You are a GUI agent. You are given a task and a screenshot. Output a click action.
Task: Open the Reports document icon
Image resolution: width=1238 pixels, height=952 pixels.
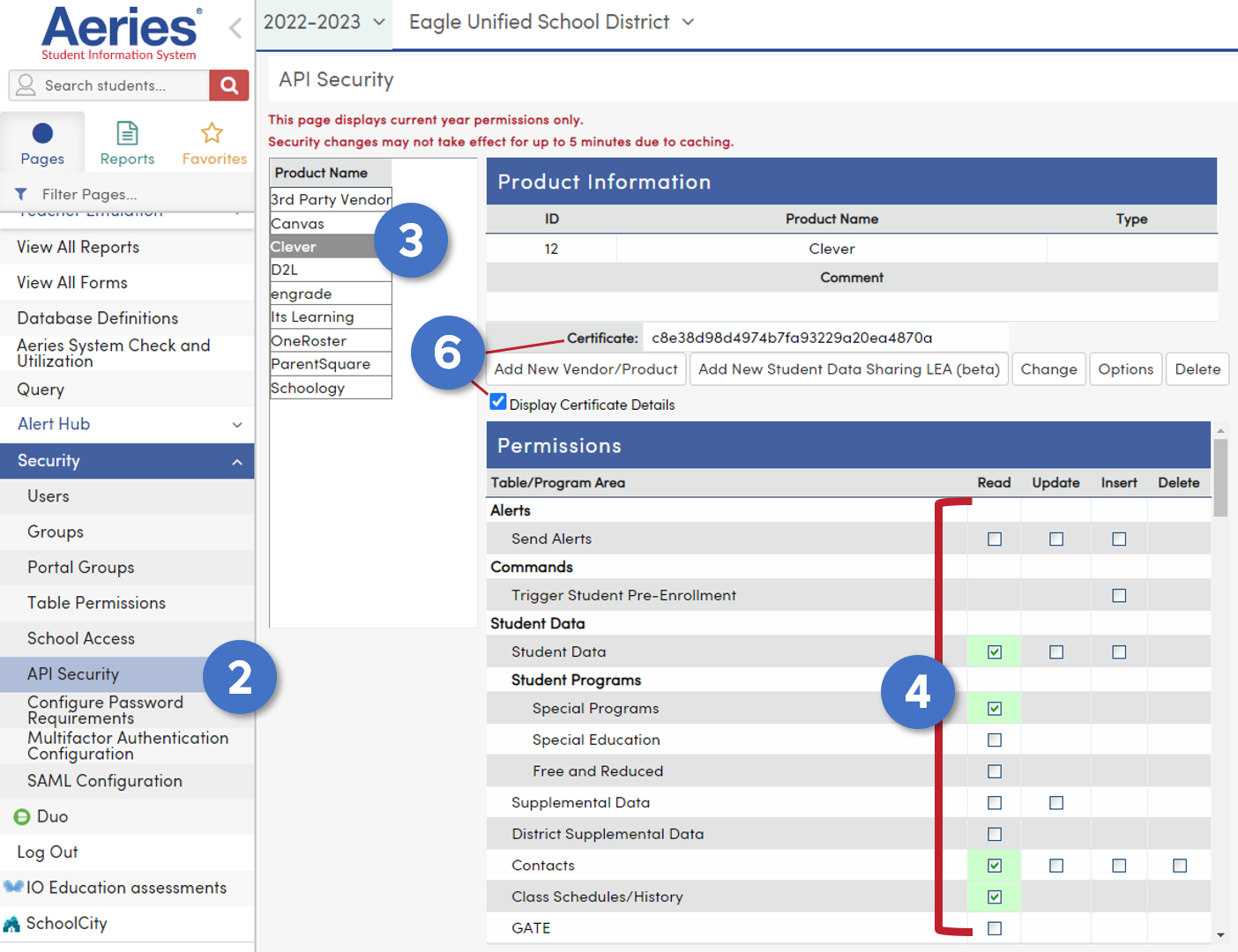click(127, 134)
